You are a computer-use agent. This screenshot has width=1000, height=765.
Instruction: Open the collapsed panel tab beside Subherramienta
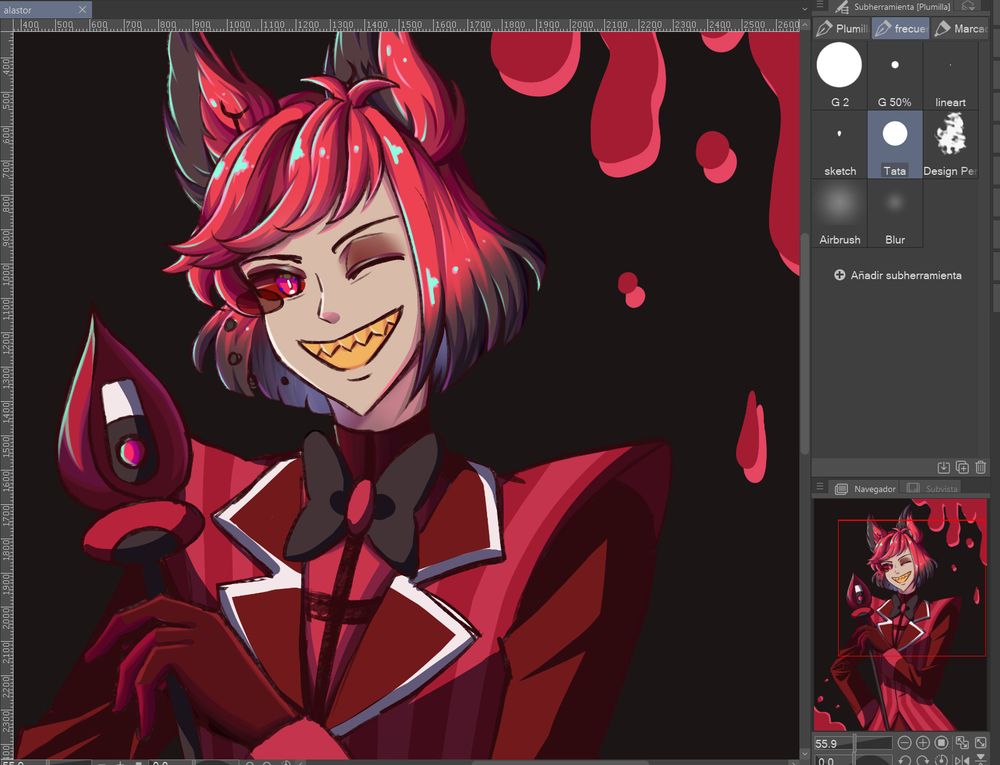[968, 6]
